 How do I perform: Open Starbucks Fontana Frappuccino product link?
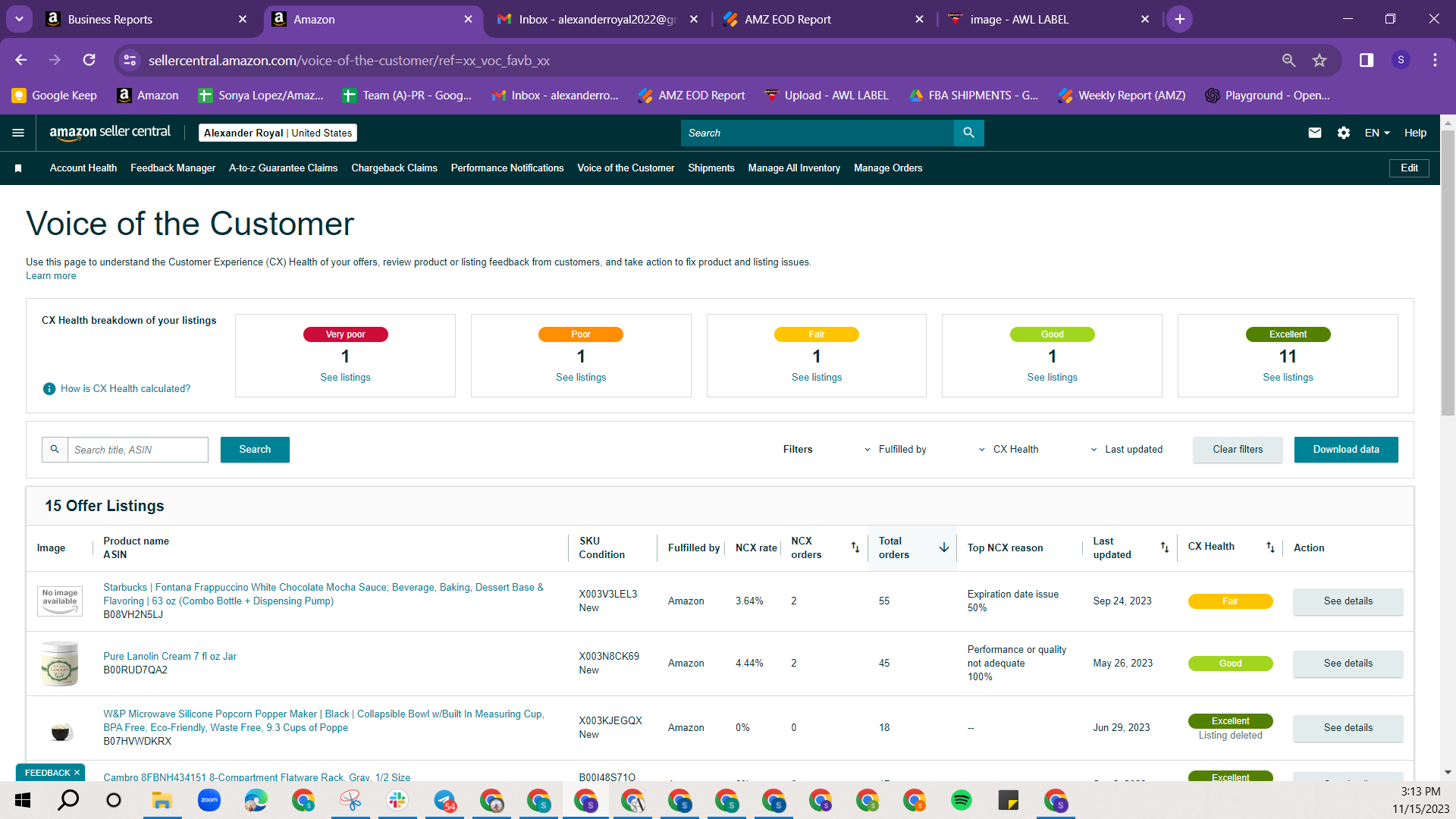324,595
